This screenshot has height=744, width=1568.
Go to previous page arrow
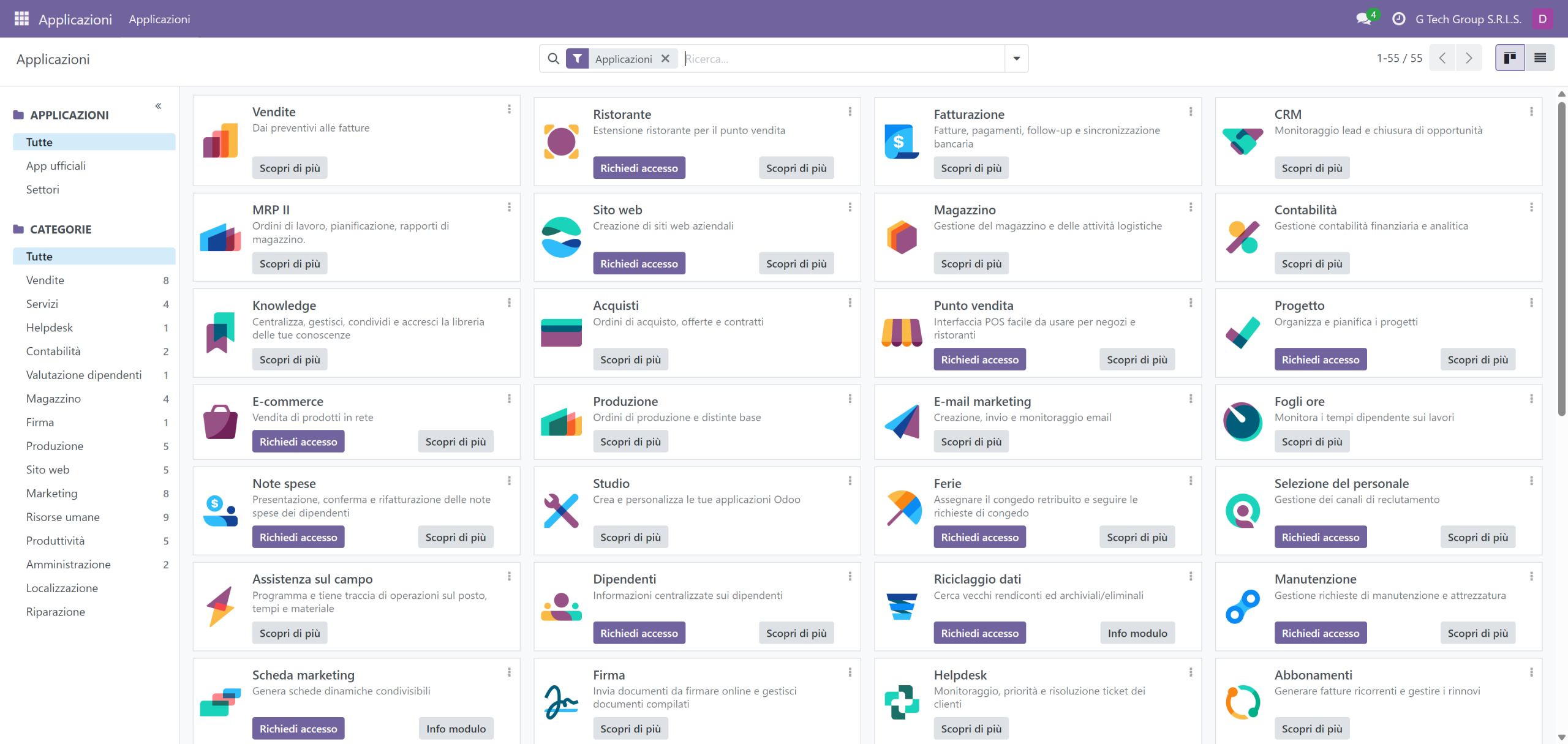(1442, 58)
